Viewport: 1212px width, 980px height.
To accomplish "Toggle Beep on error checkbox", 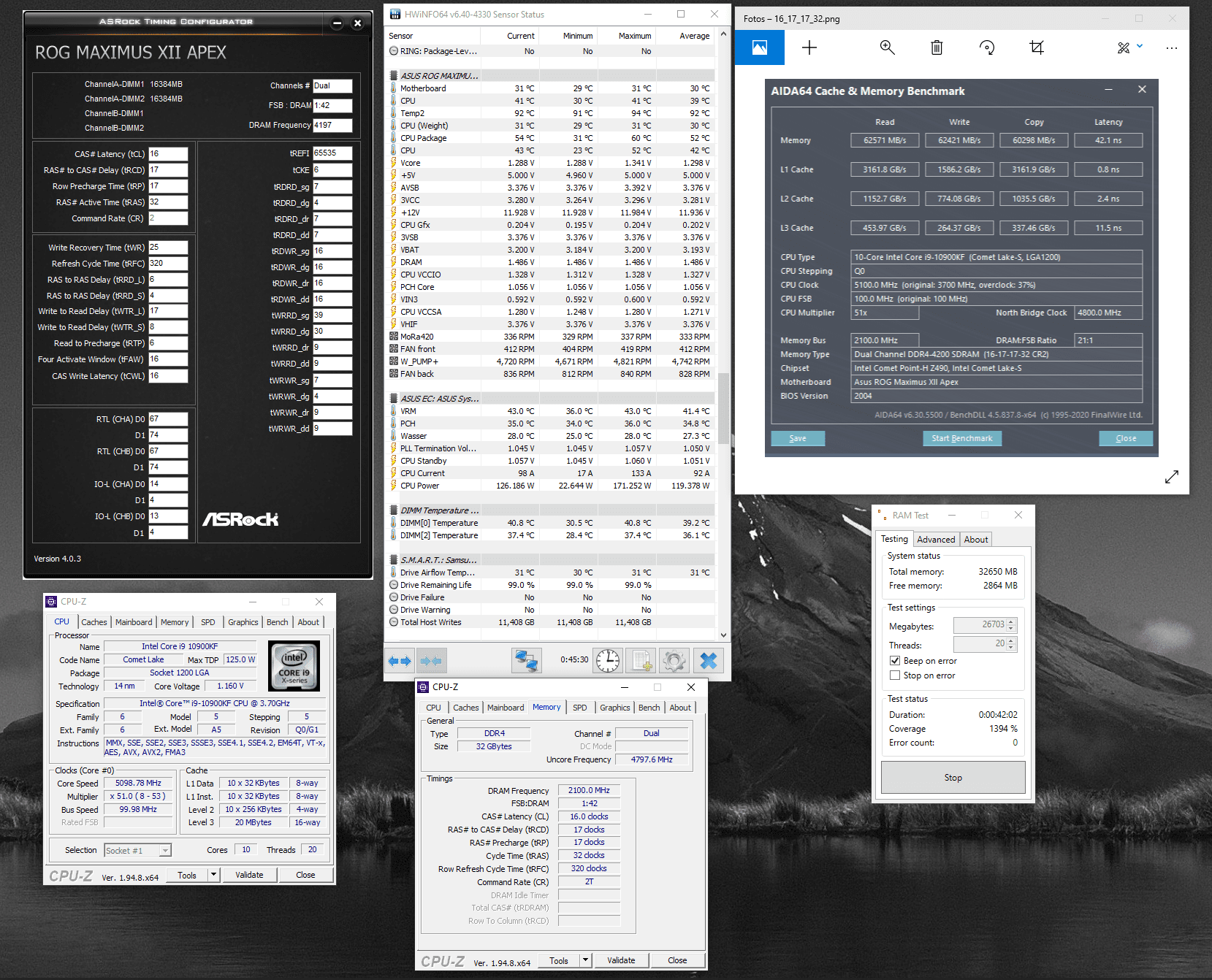I will click(895, 661).
